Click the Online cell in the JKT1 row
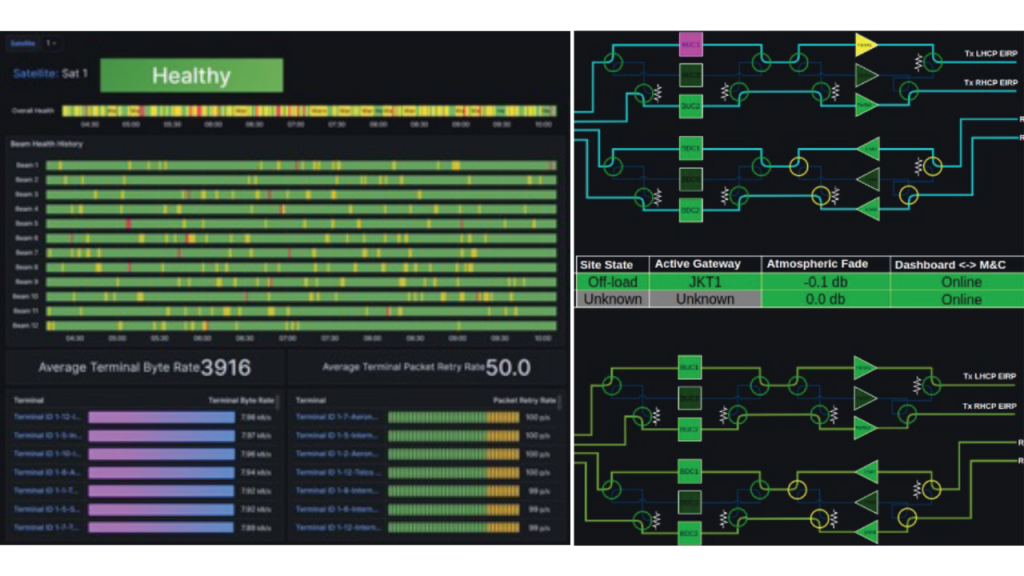This screenshot has width=1024, height=576. pyautogui.click(x=957, y=282)
